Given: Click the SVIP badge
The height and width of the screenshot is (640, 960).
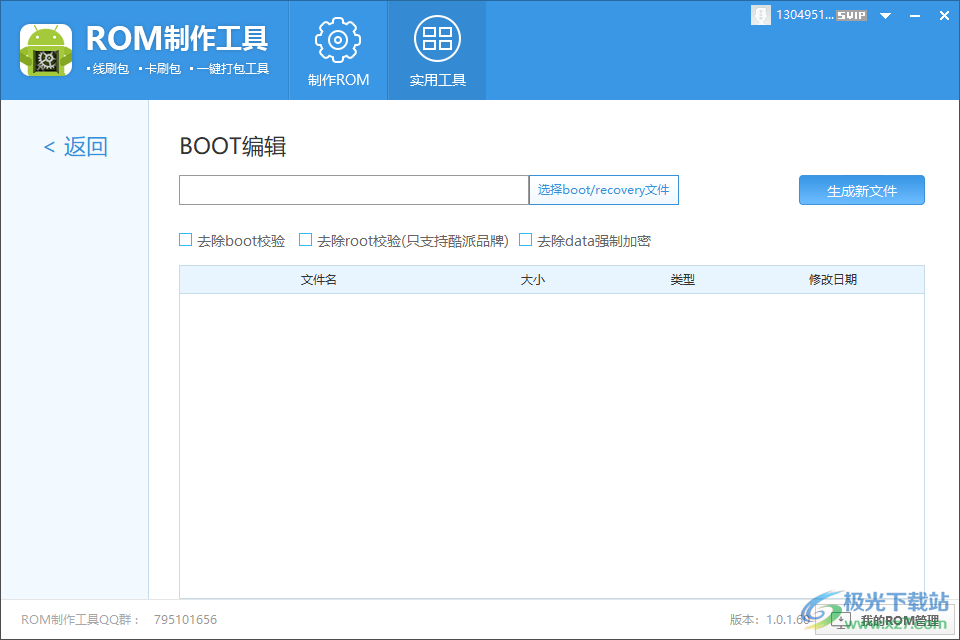Looking at the screenshot, I should (x=851, y=15).
